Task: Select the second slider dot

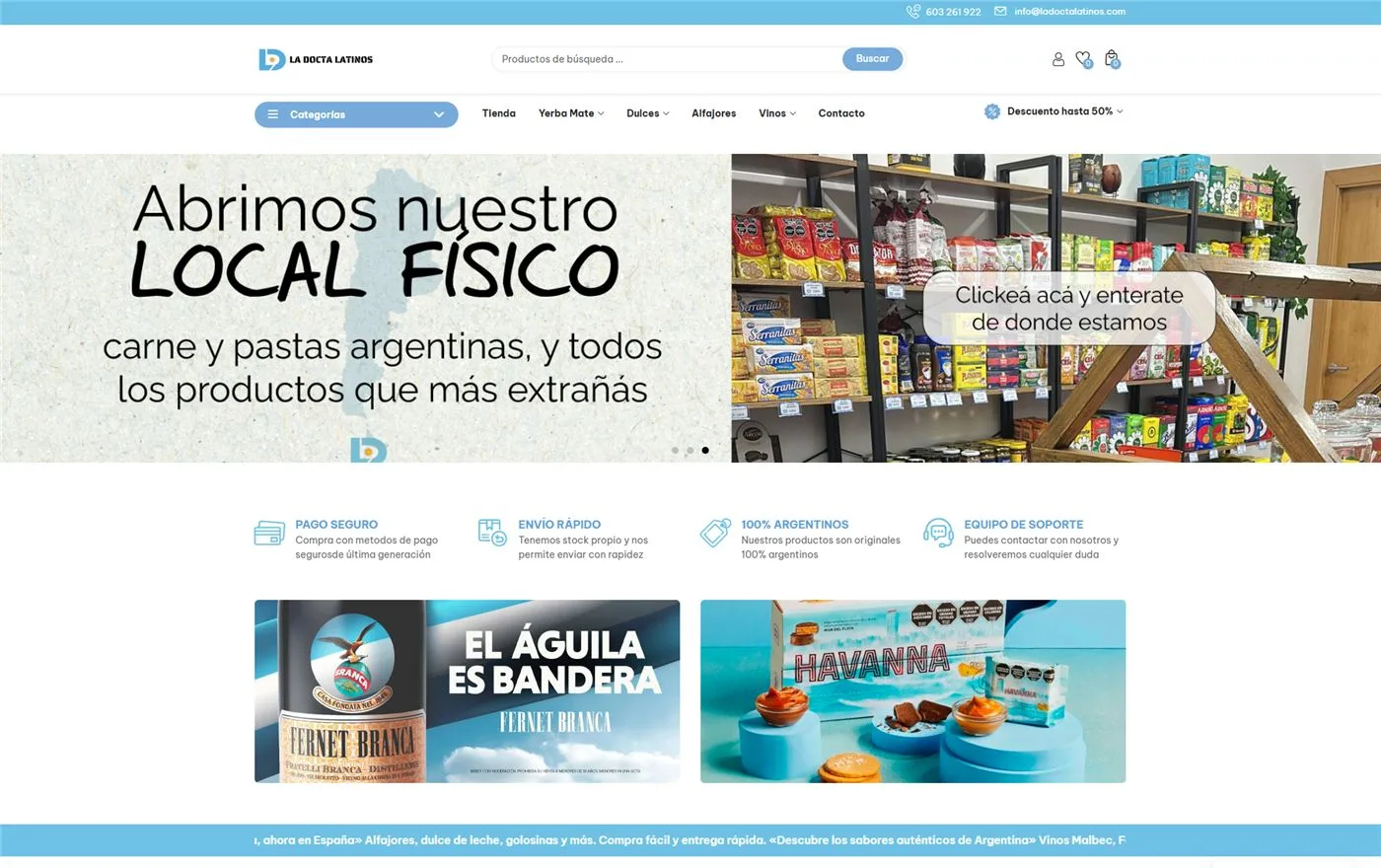Action: click(690, 450)
